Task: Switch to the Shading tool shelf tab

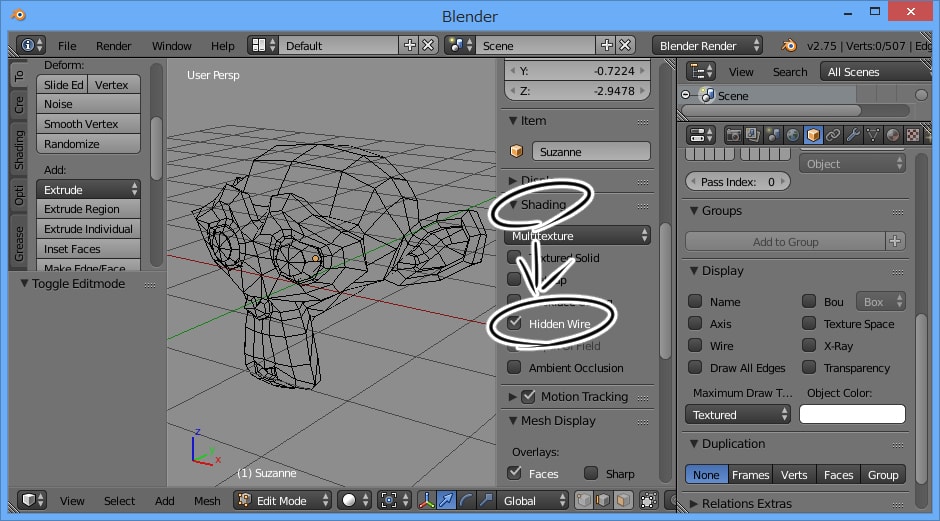Action: coord(19,149)
